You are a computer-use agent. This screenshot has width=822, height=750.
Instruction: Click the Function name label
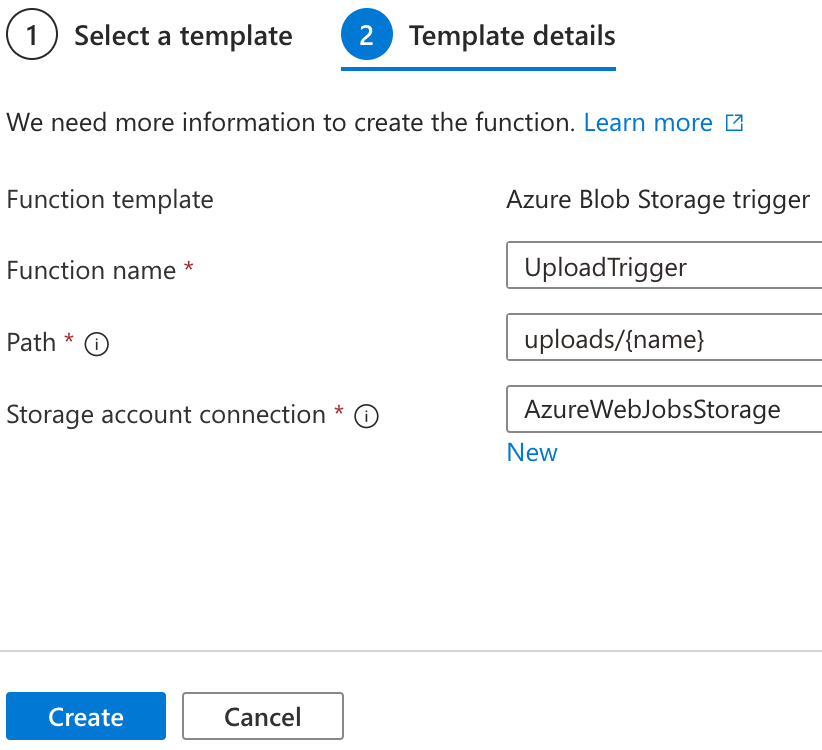point(91,271)
